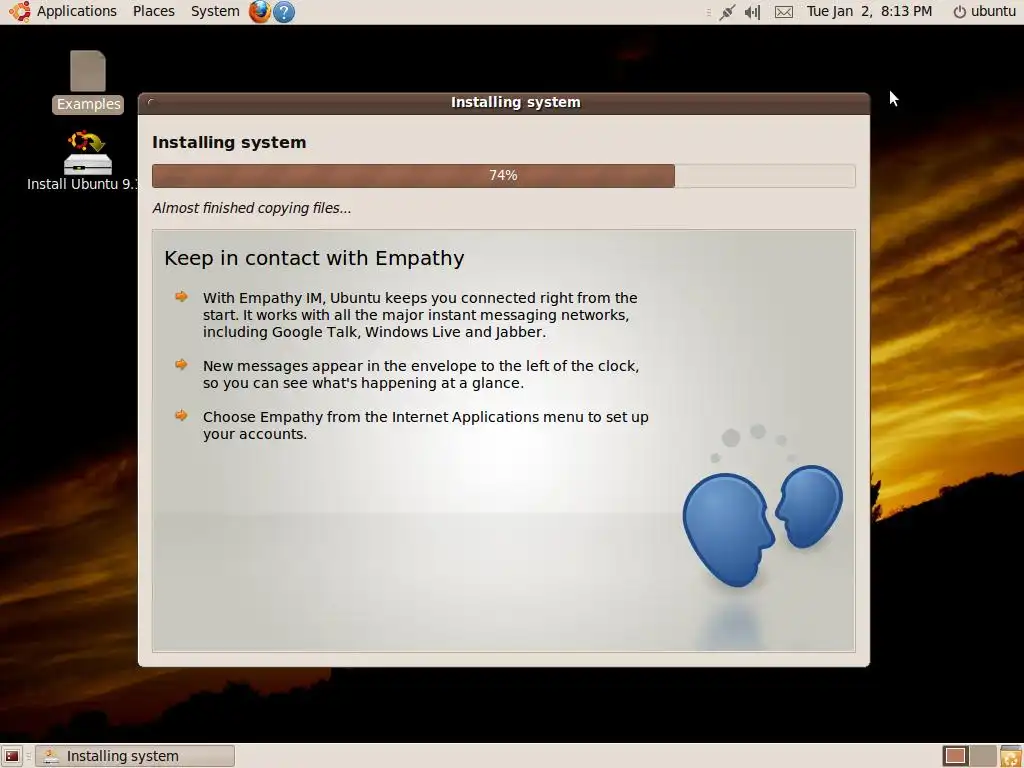Select the Installing system taskbar button
This screenshot has height=768, width=1024.
click(135, 756)
